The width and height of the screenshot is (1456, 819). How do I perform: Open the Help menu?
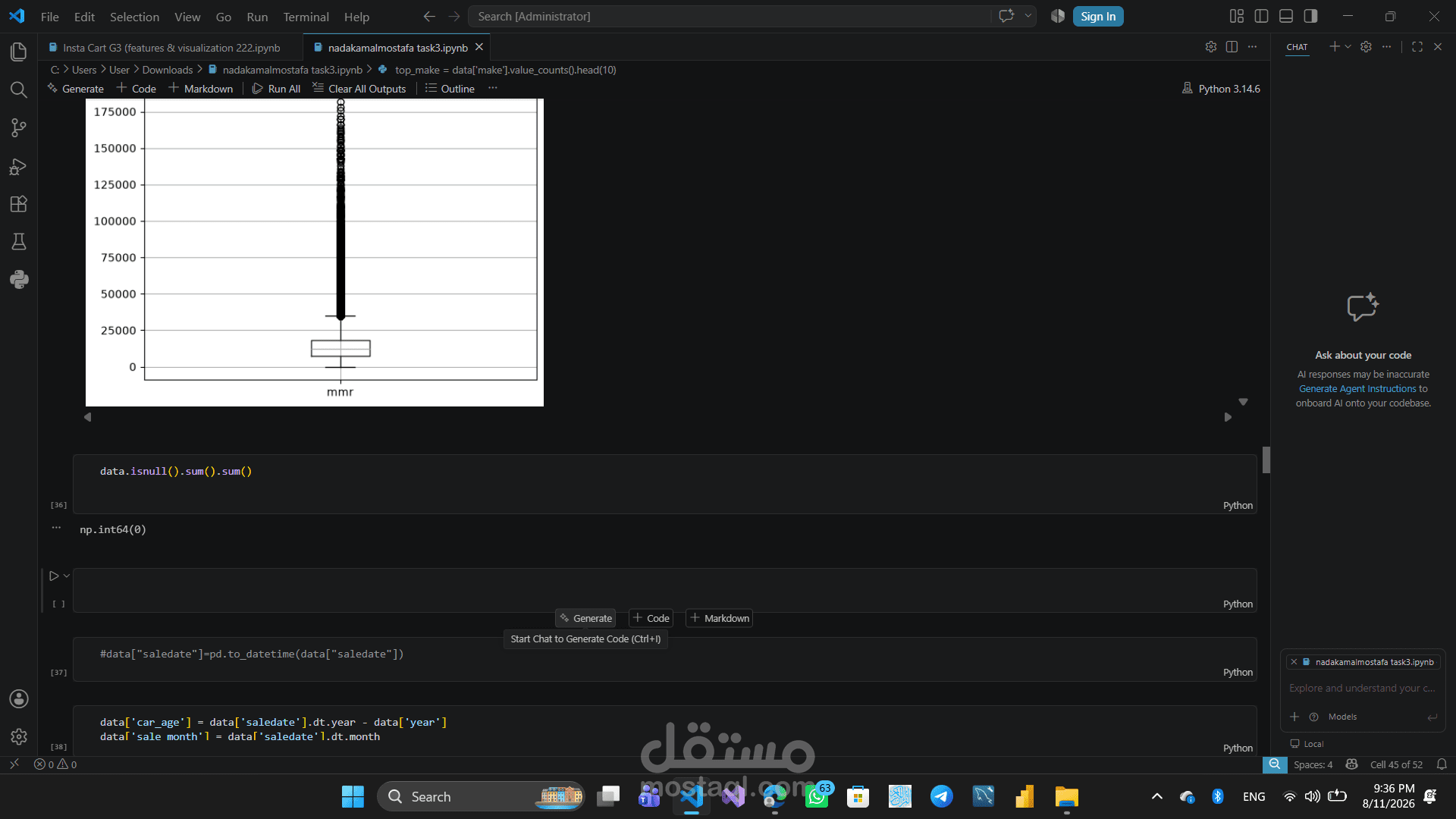point(356,17)
